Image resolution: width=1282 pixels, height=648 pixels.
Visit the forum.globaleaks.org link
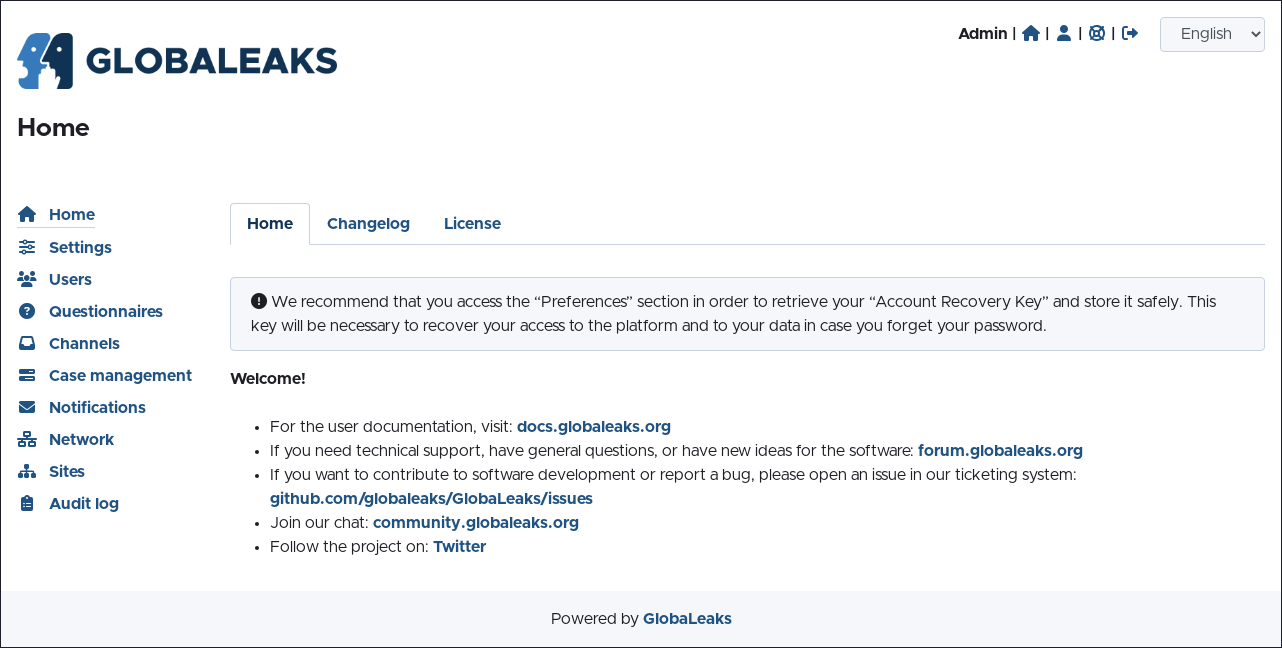[1000, 450]
